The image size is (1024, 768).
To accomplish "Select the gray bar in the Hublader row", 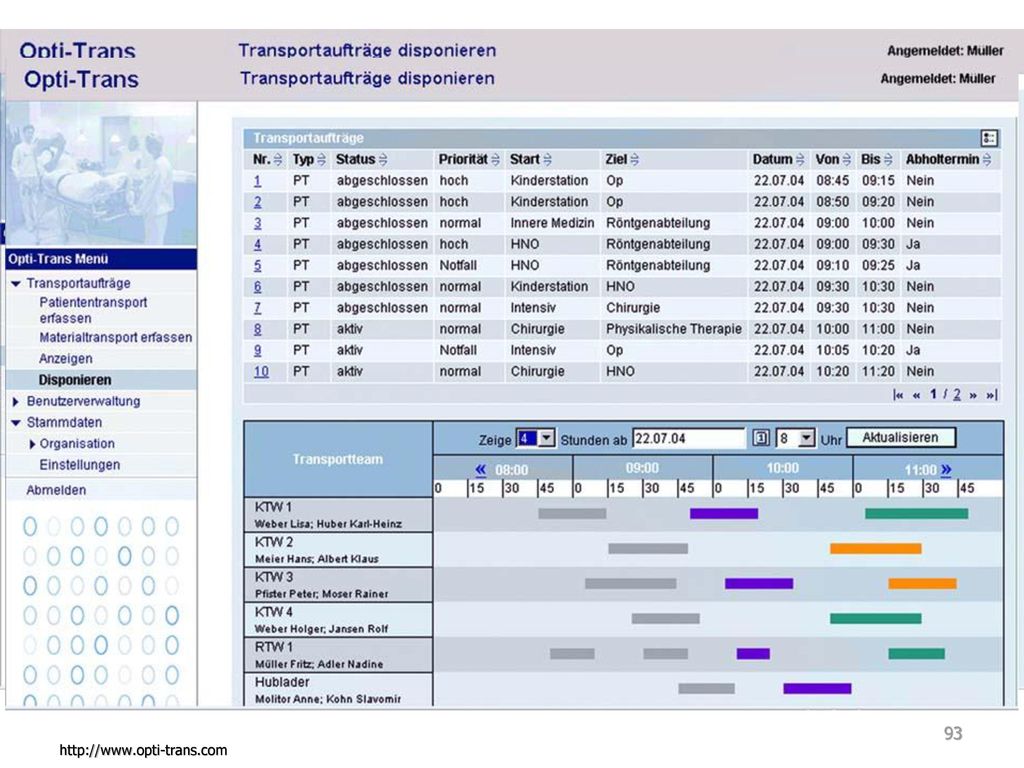I will coord(707,688).
